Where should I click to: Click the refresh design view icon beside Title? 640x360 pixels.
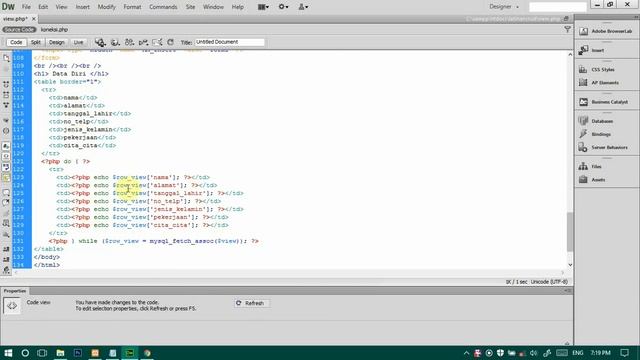pyautogui.click(x=171, y=42)
